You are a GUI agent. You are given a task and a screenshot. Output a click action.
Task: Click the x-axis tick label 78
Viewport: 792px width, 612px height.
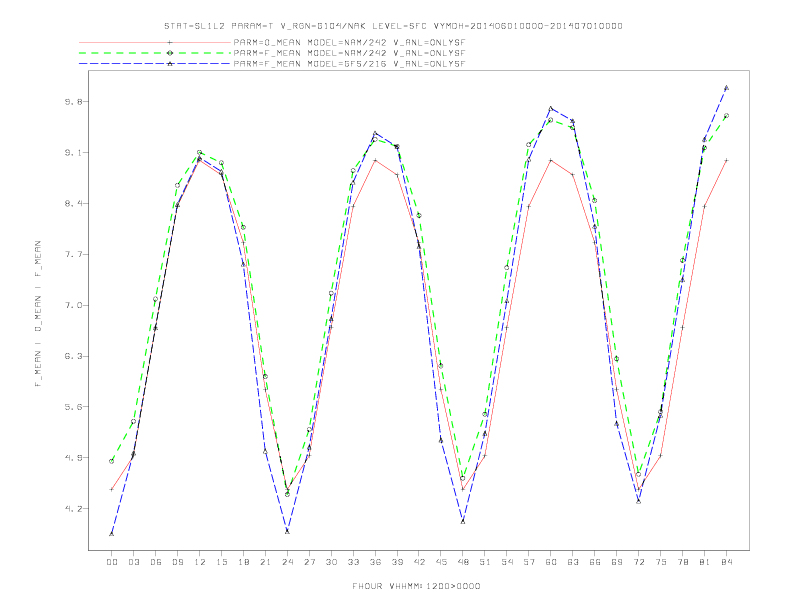pos(682,562)
